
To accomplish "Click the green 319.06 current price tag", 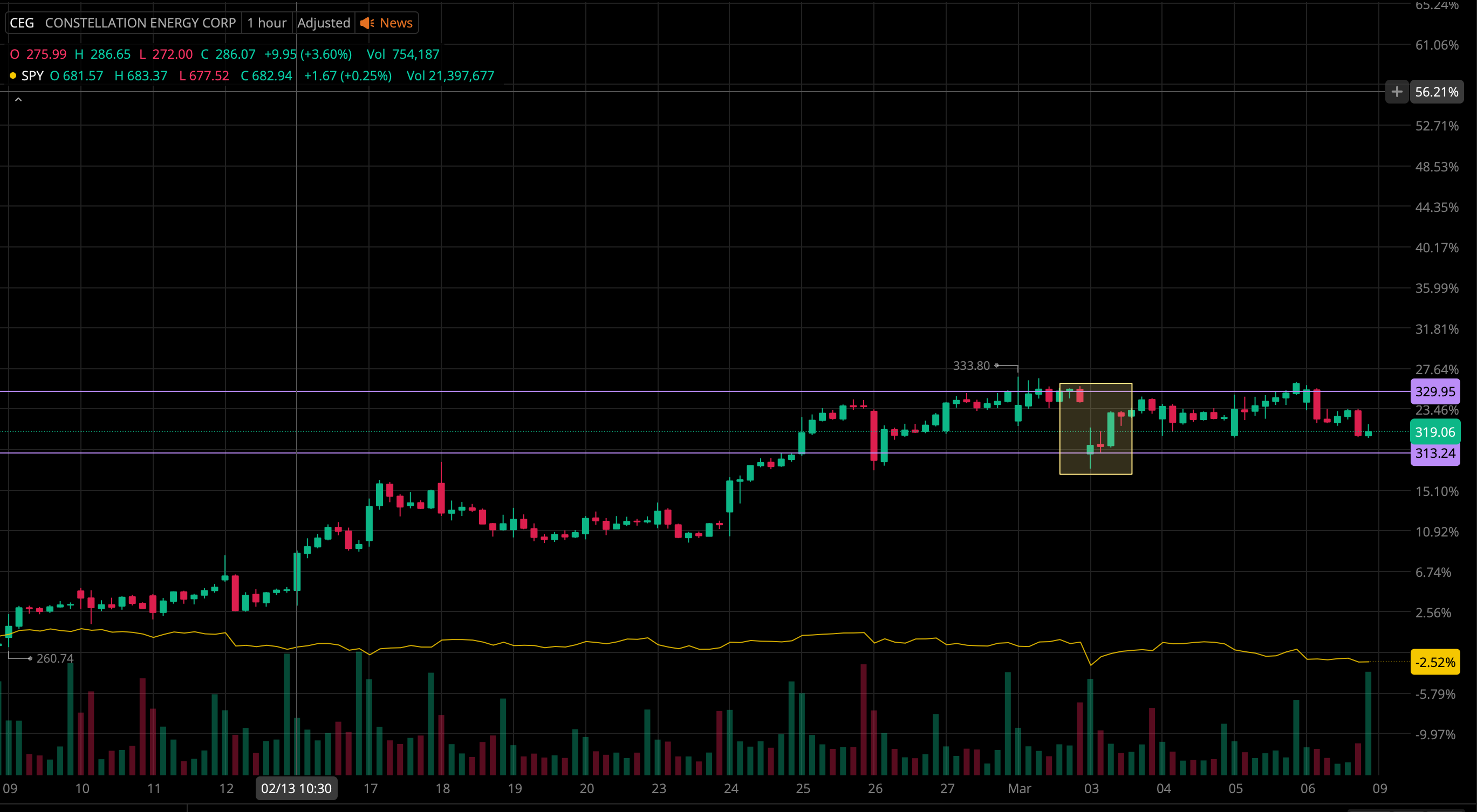I will (1434, 432).
